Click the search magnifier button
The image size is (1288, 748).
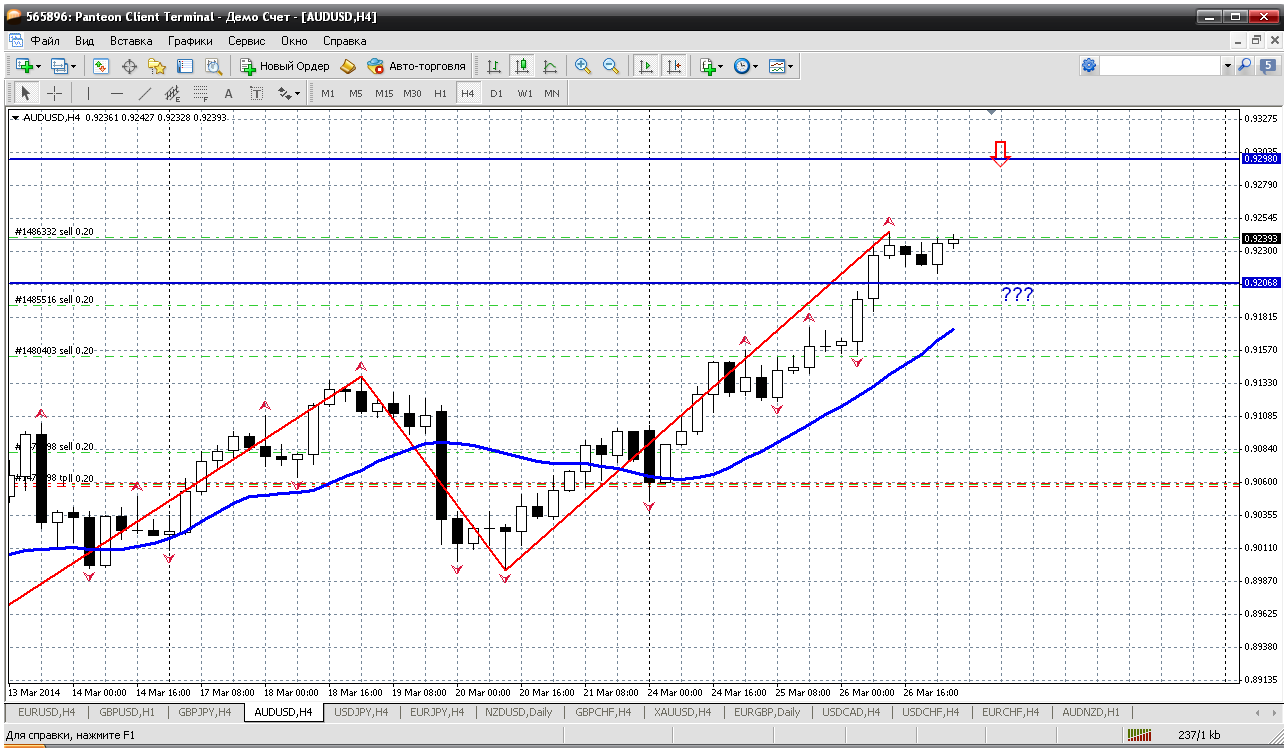click(1245, 66)
